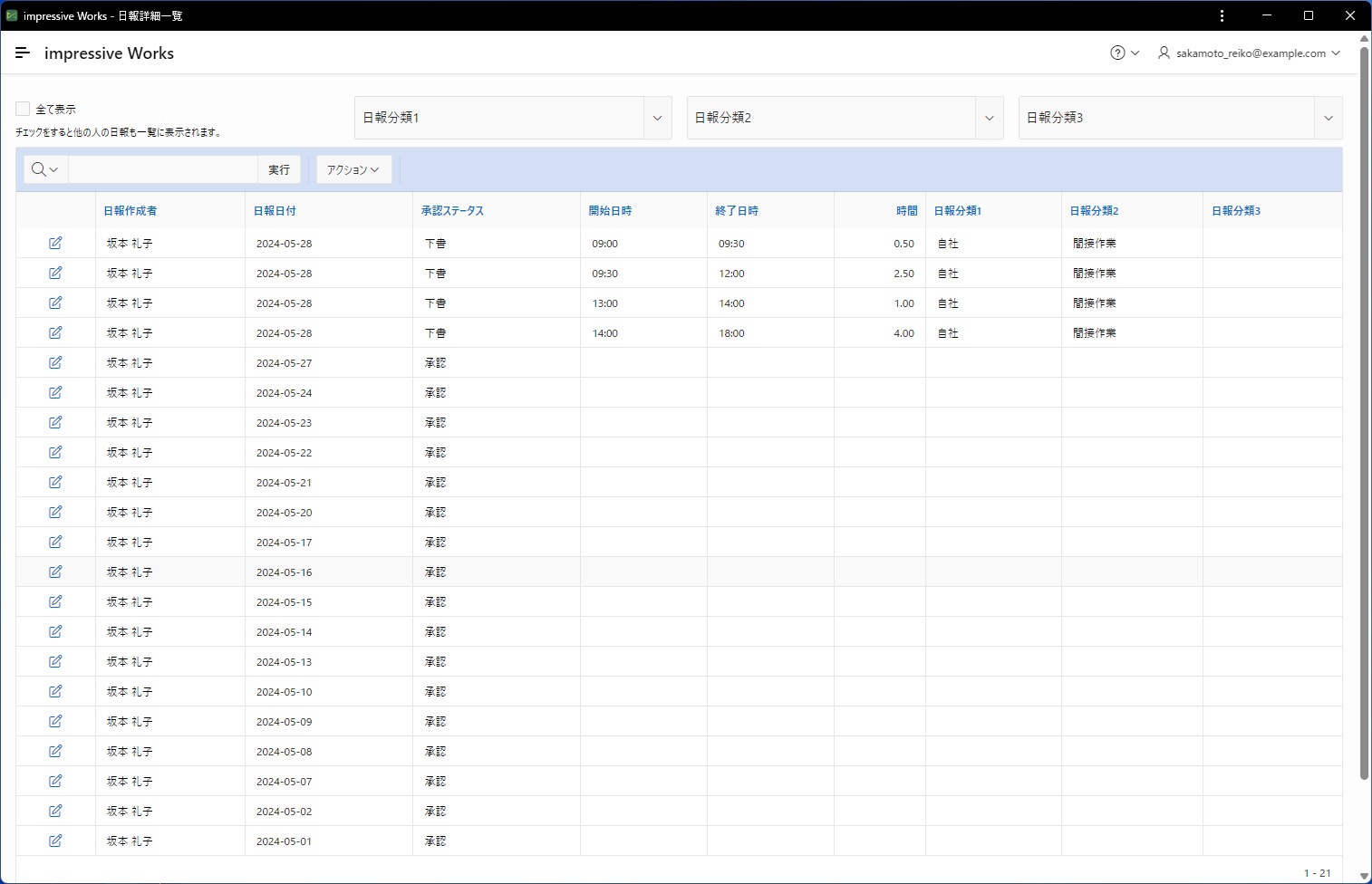Image resolution: width=1372 pixels, height=884 pixels.
Task: Focus the report search text field
Action: [x=163, y=169]
